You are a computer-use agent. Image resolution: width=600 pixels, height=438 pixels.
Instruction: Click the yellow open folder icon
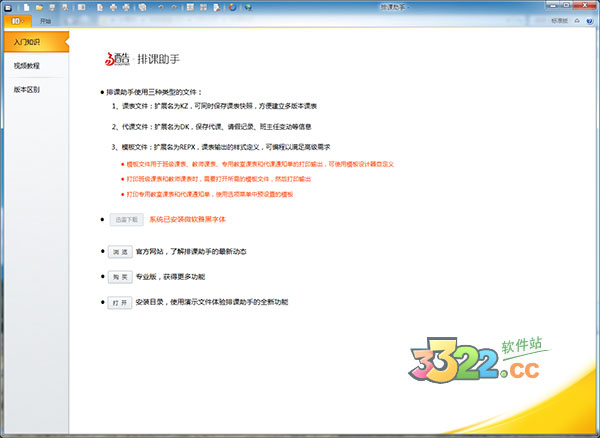pos(39,7)
